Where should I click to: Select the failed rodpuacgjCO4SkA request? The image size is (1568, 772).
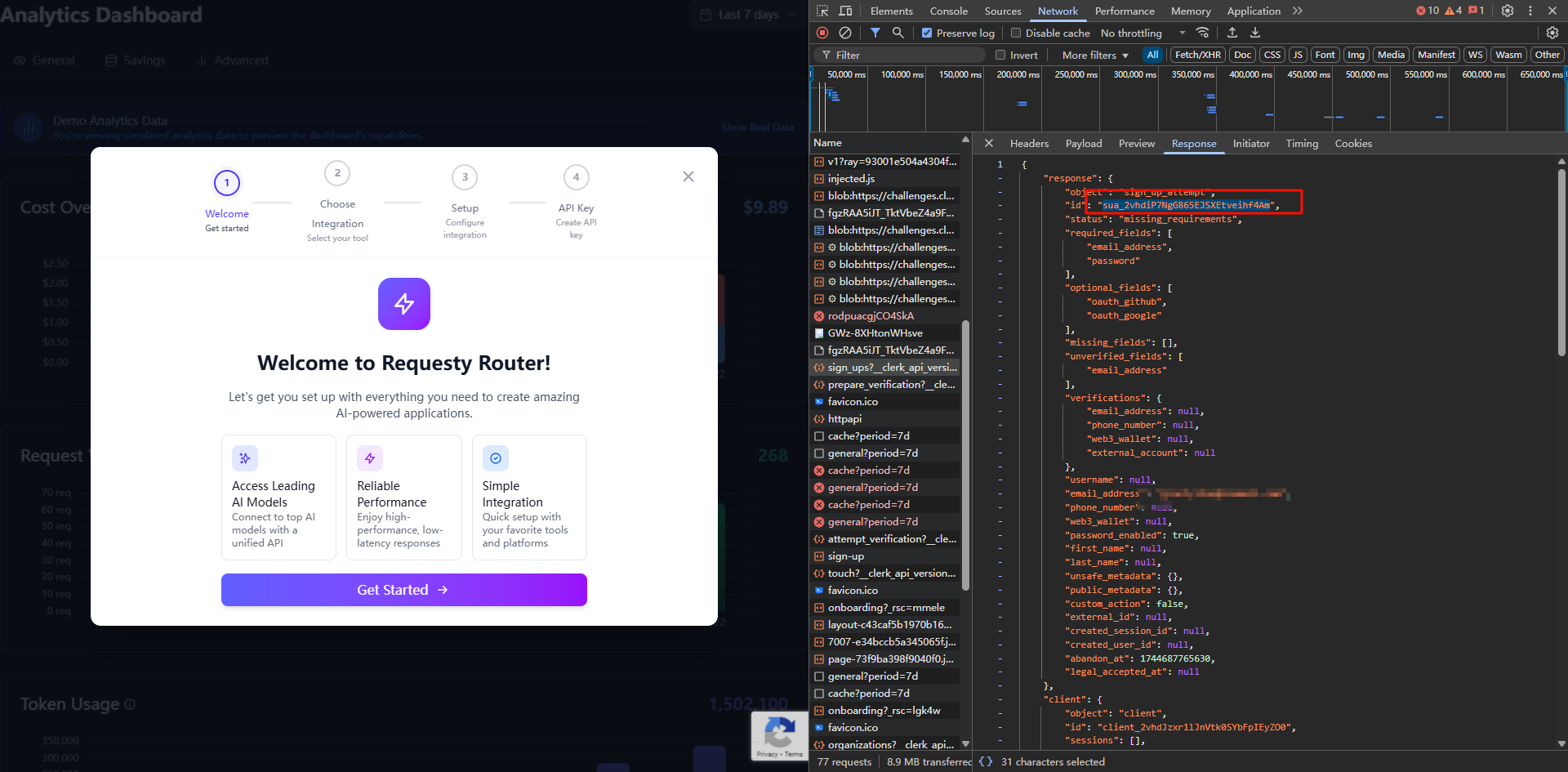[x=885, y=316]
